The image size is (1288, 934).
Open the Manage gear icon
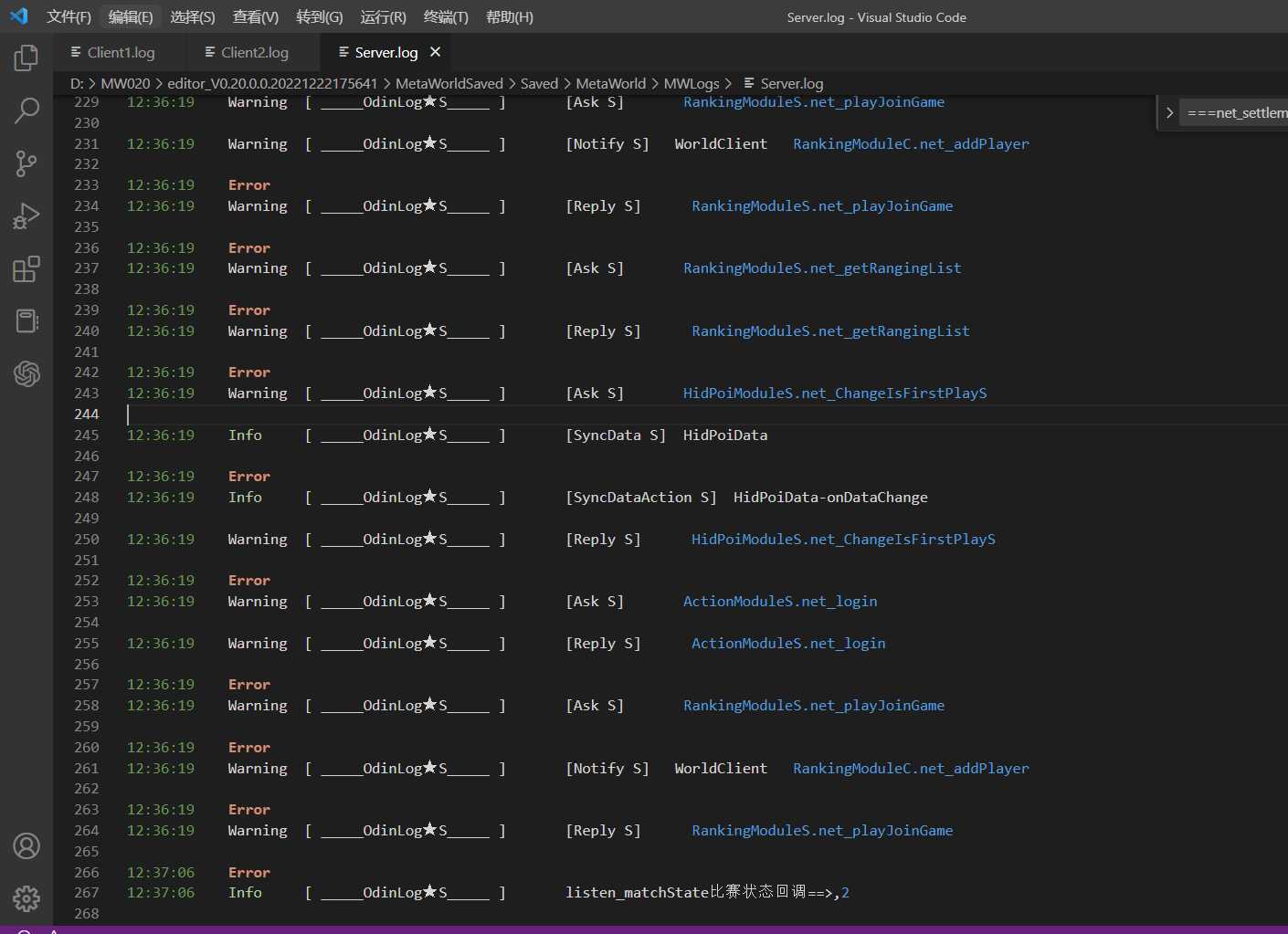tap(26, 899)
